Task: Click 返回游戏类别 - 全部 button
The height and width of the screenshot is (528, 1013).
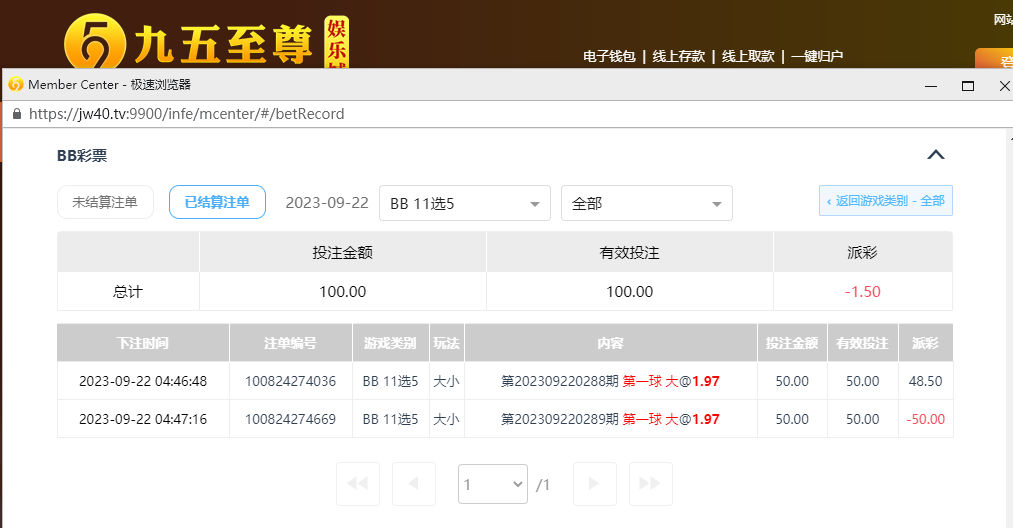Action: pyautogui.click(x=885, y=201)
